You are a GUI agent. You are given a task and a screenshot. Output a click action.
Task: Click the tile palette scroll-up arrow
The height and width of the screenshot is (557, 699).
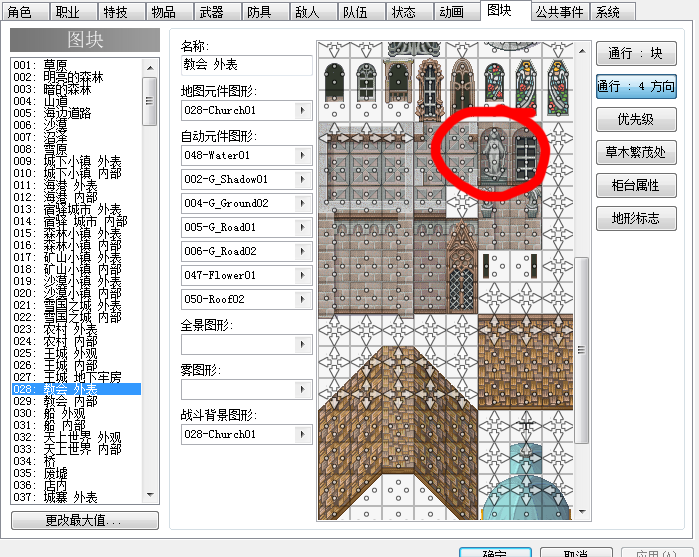pos(582,51)
